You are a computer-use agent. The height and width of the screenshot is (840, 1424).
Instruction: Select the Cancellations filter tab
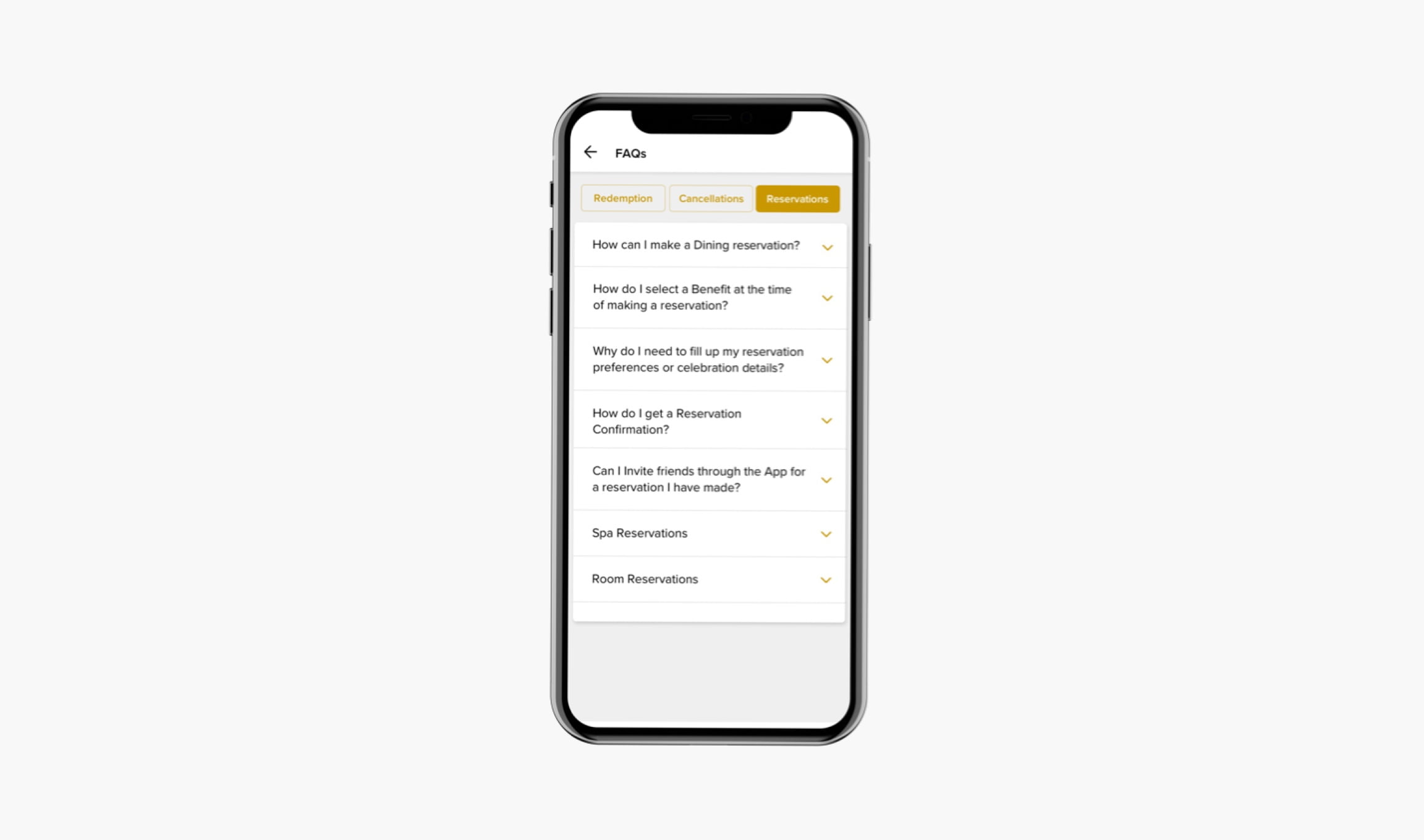[x=710, y=198]
